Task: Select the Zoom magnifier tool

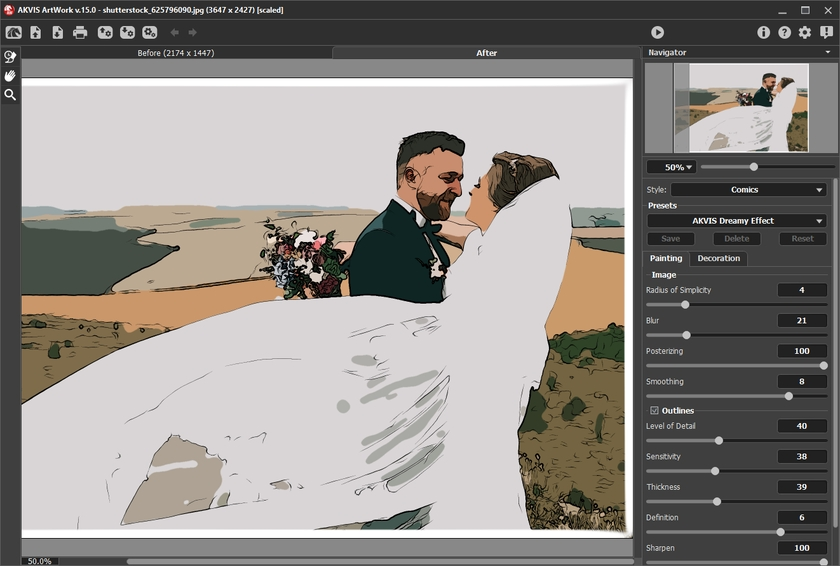Action: (x=10, y=95)
